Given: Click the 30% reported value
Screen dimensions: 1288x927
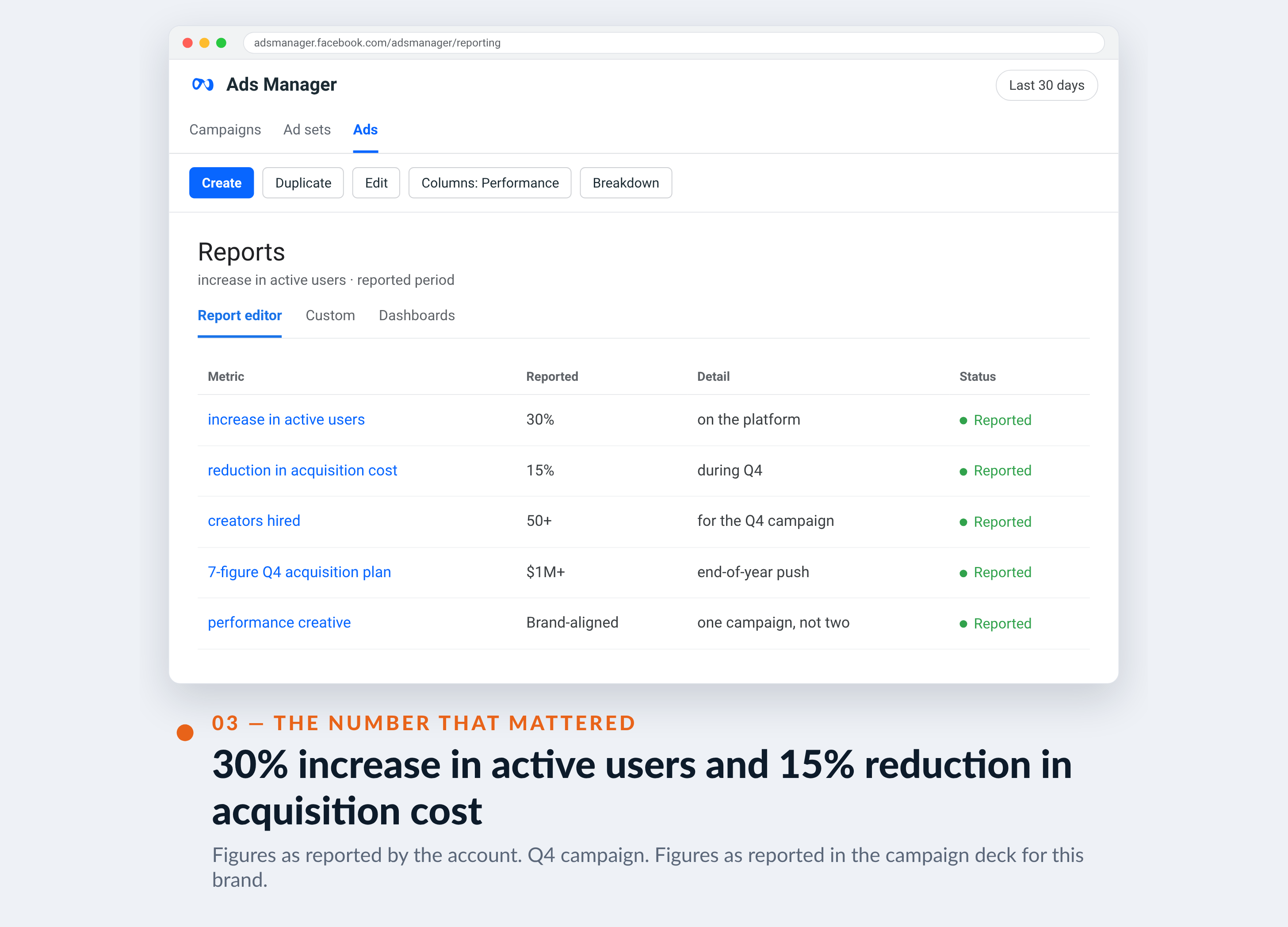Looking at the screenshot, I should point(540,419).
